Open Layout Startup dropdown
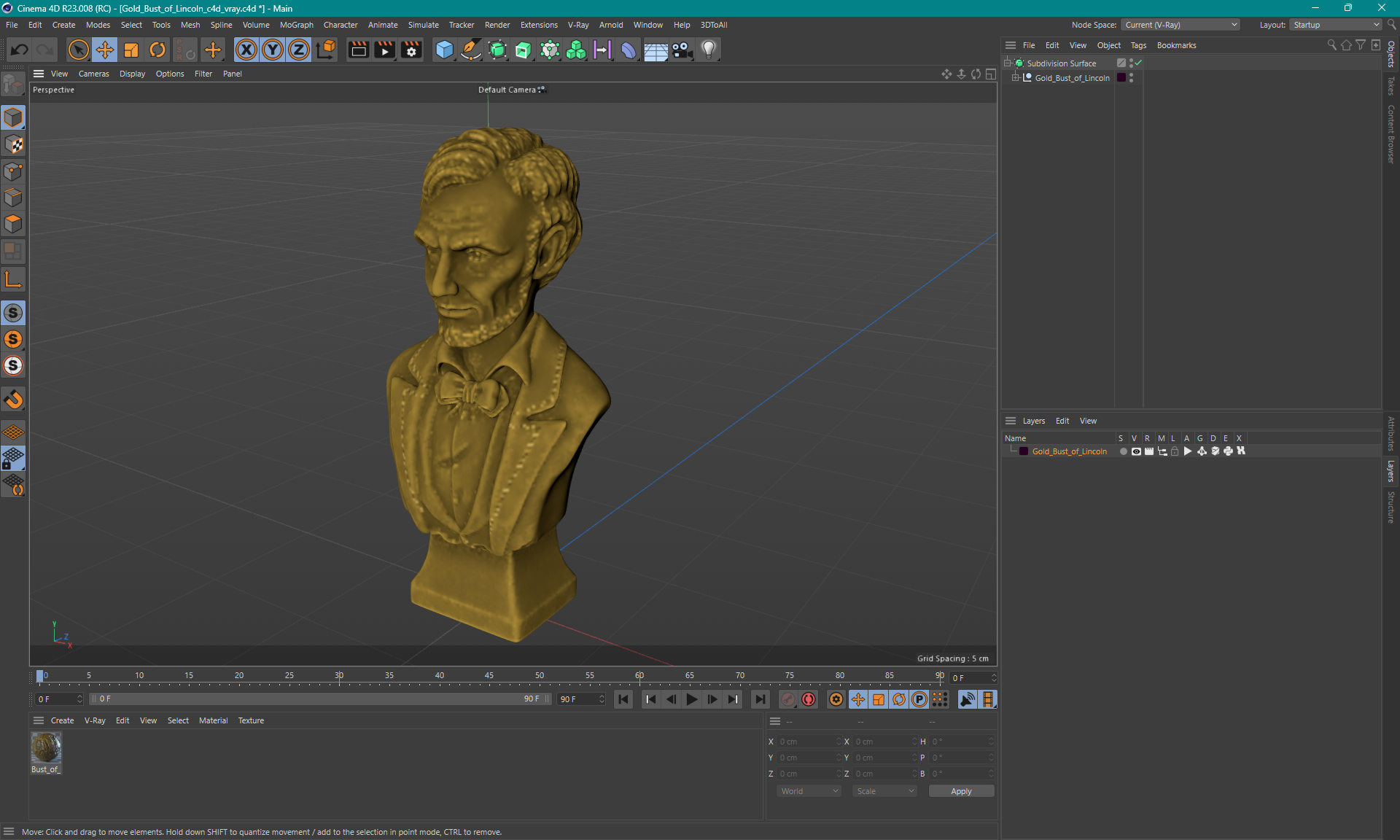The width and height of the screenshot is (1400, 840). pyautogui.click(x=1336, y=25)
